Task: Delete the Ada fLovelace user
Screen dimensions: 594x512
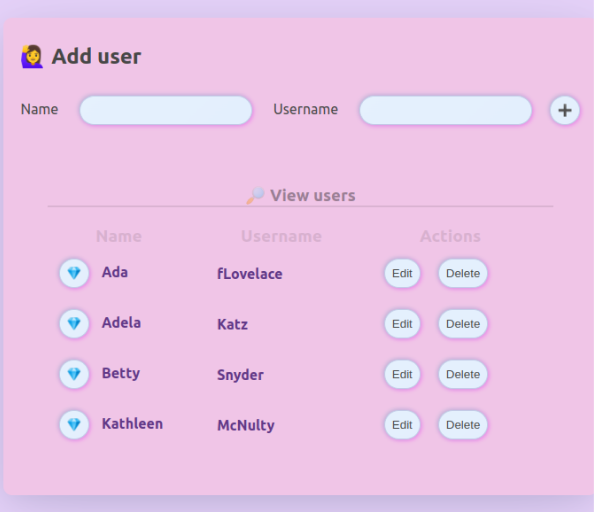Action: [x=463, y=273]
